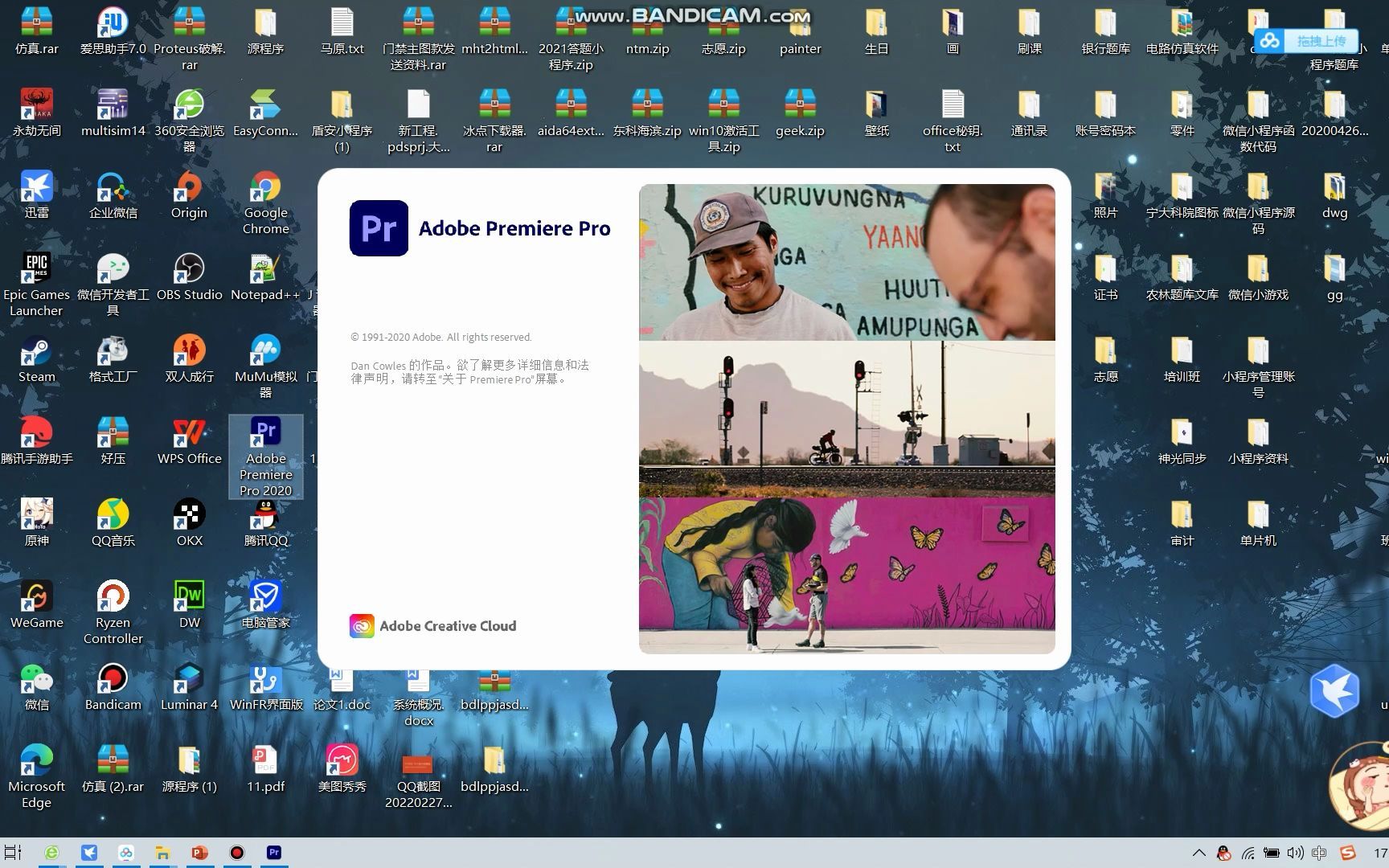
Task: Select the 电路仿真软件 folder
Action: (1182, 31)
